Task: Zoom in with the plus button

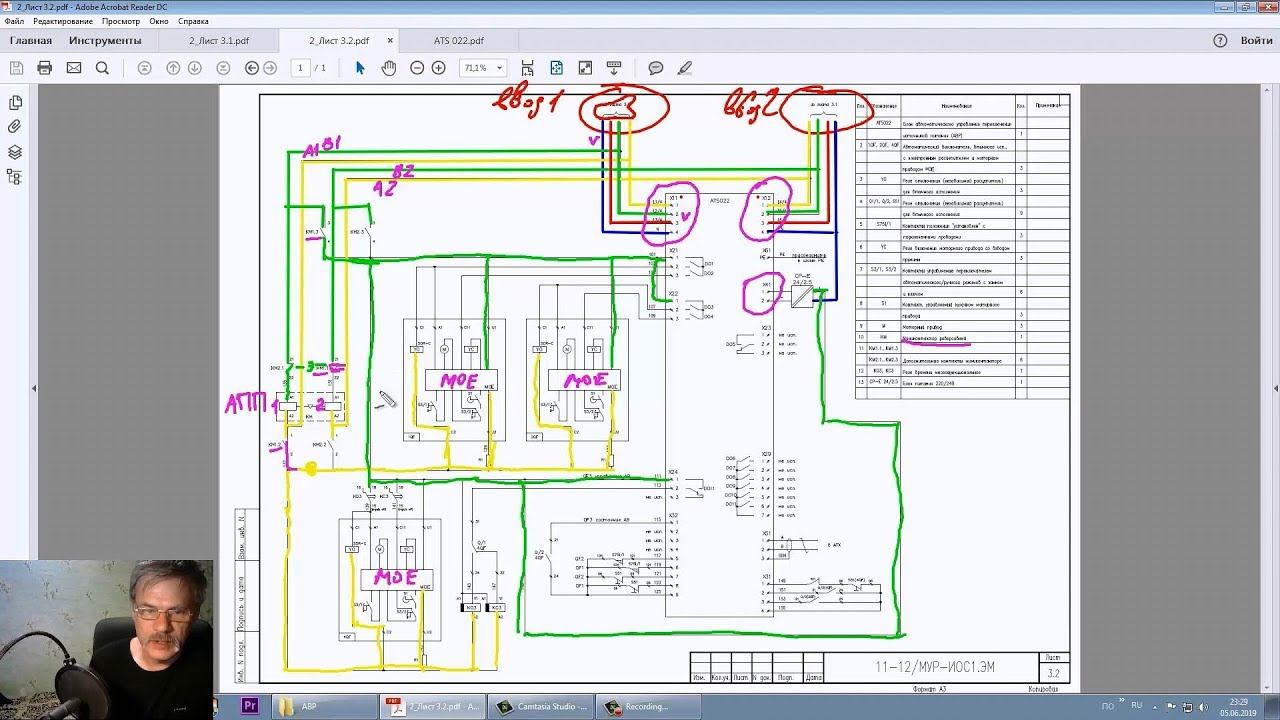Action: [x=438, y=68]
